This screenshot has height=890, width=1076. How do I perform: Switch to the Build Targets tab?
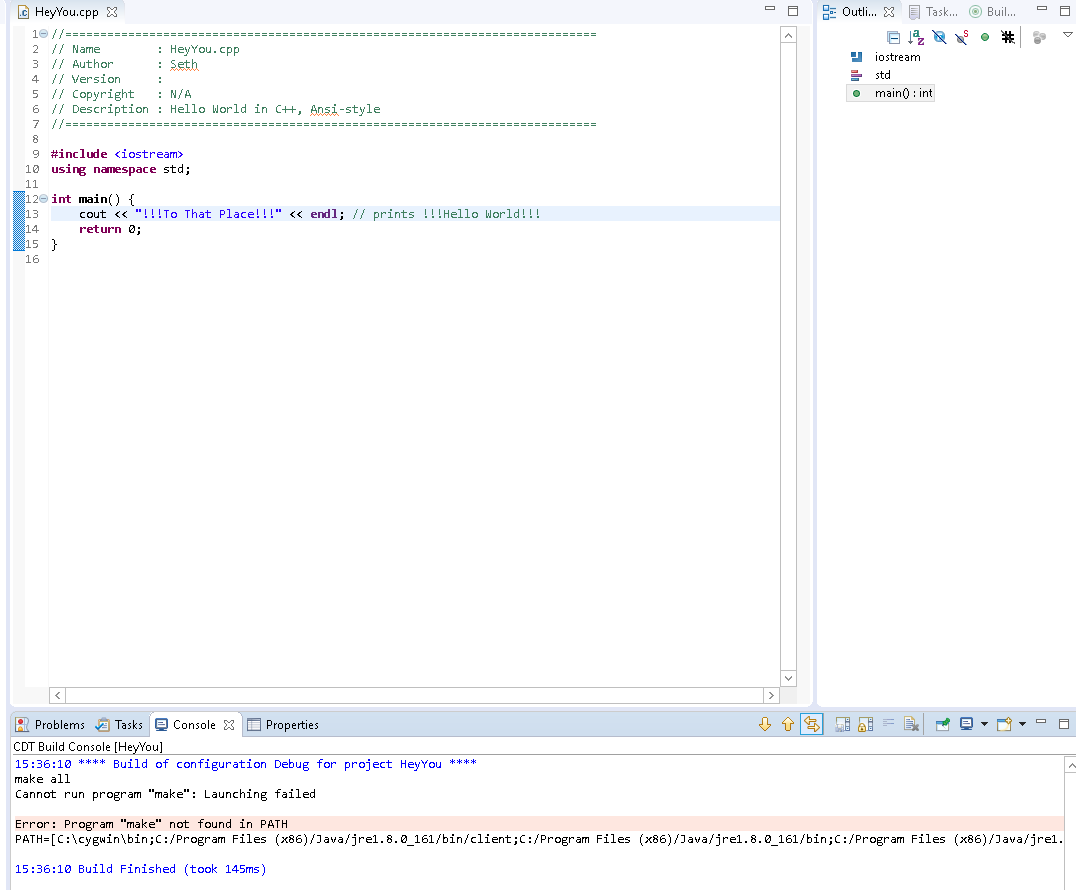coord(992,12)
